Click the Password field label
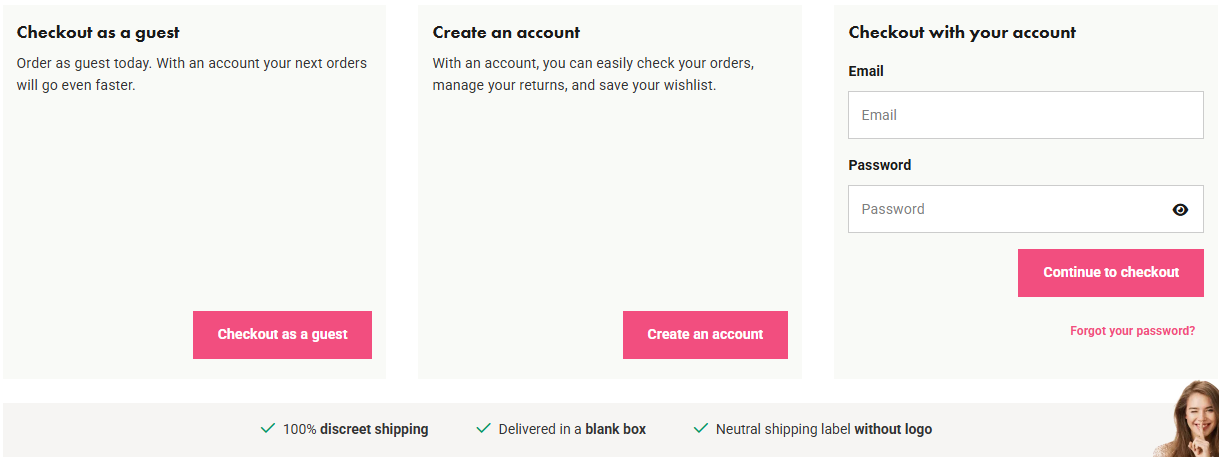 pyautogui.click(x=880, y=165)
